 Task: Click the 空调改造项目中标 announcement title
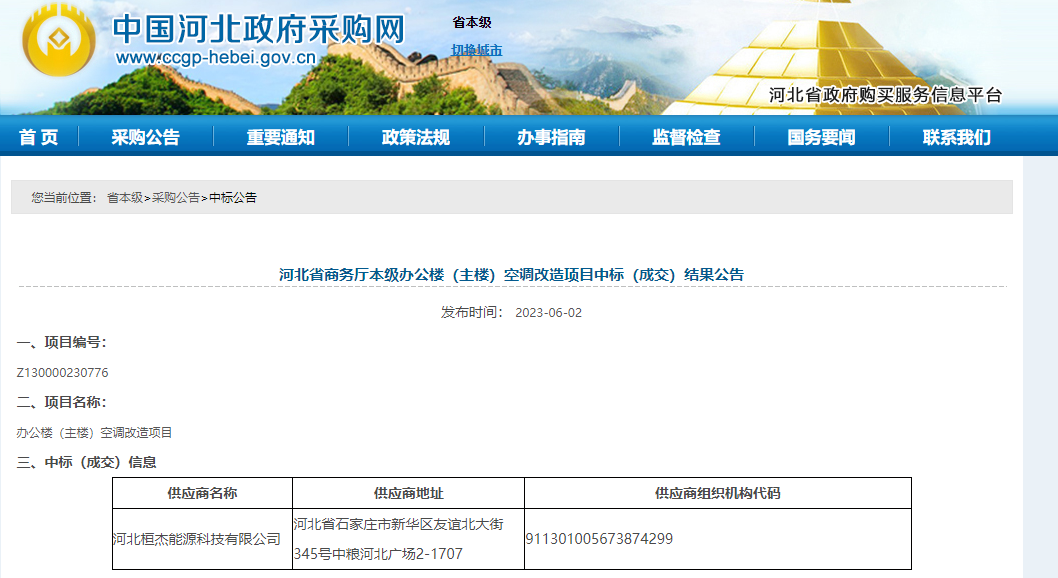(x=511, y=274)
